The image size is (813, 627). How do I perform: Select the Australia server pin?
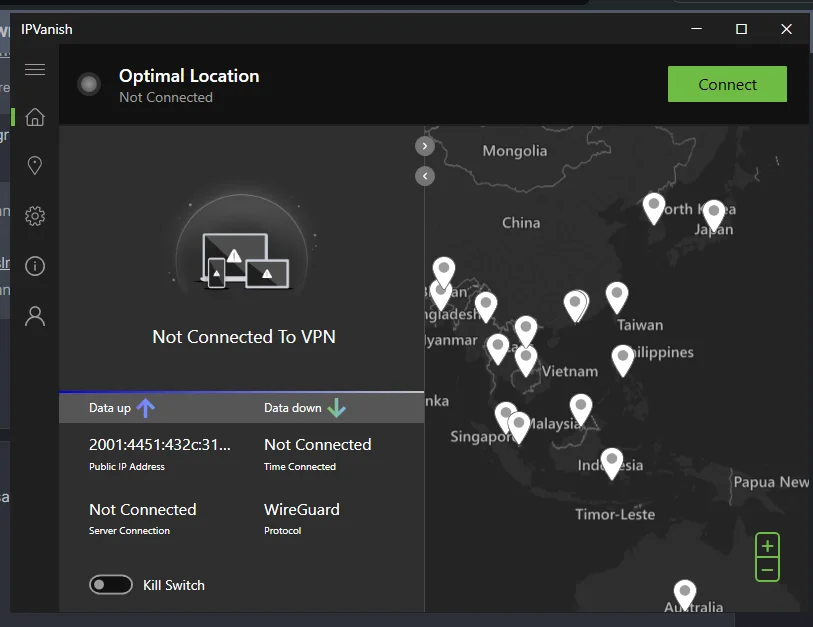(x=684, y=594)
